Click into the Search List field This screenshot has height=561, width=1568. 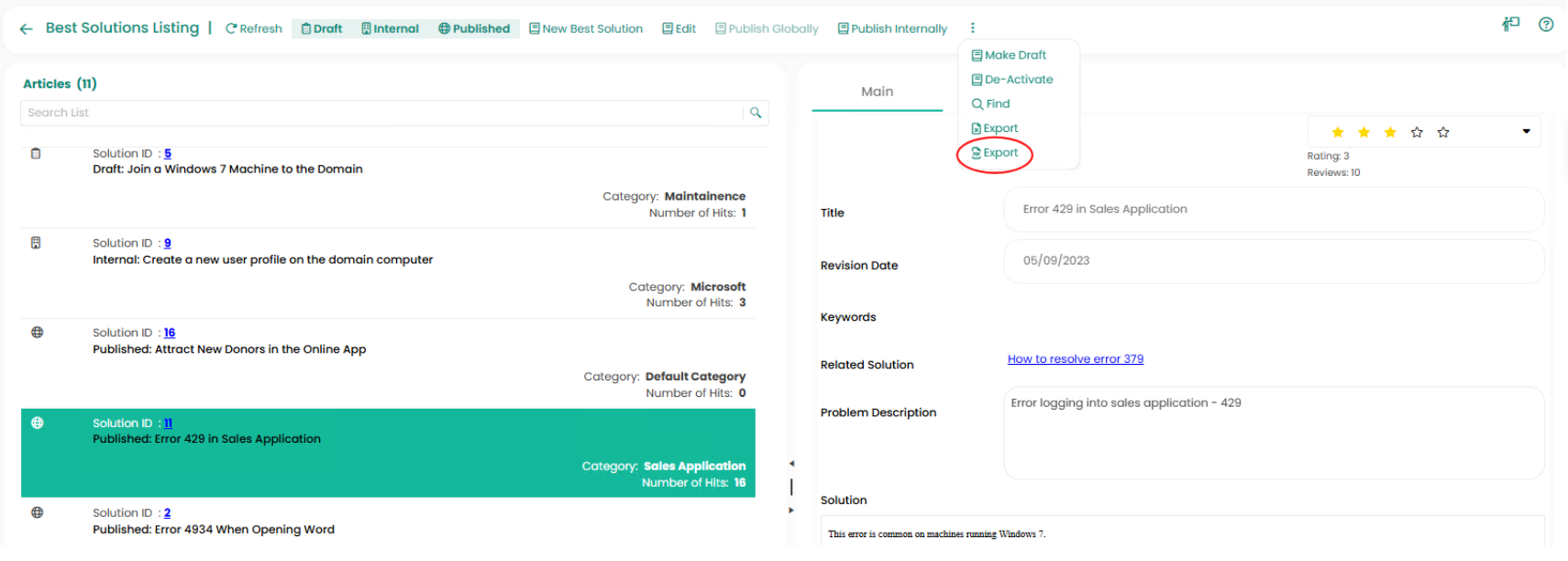(x=381, y=113)
